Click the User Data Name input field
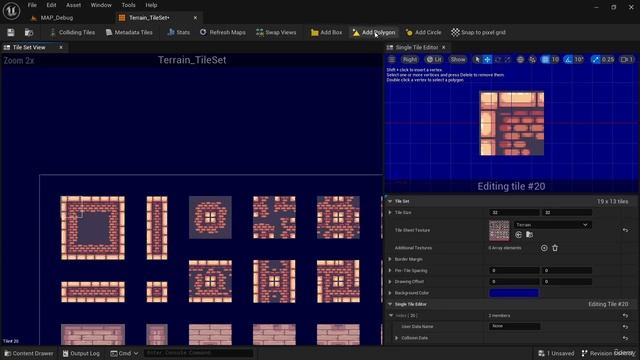Viewport: 640px width, 360px height. [x=514, y=327]
